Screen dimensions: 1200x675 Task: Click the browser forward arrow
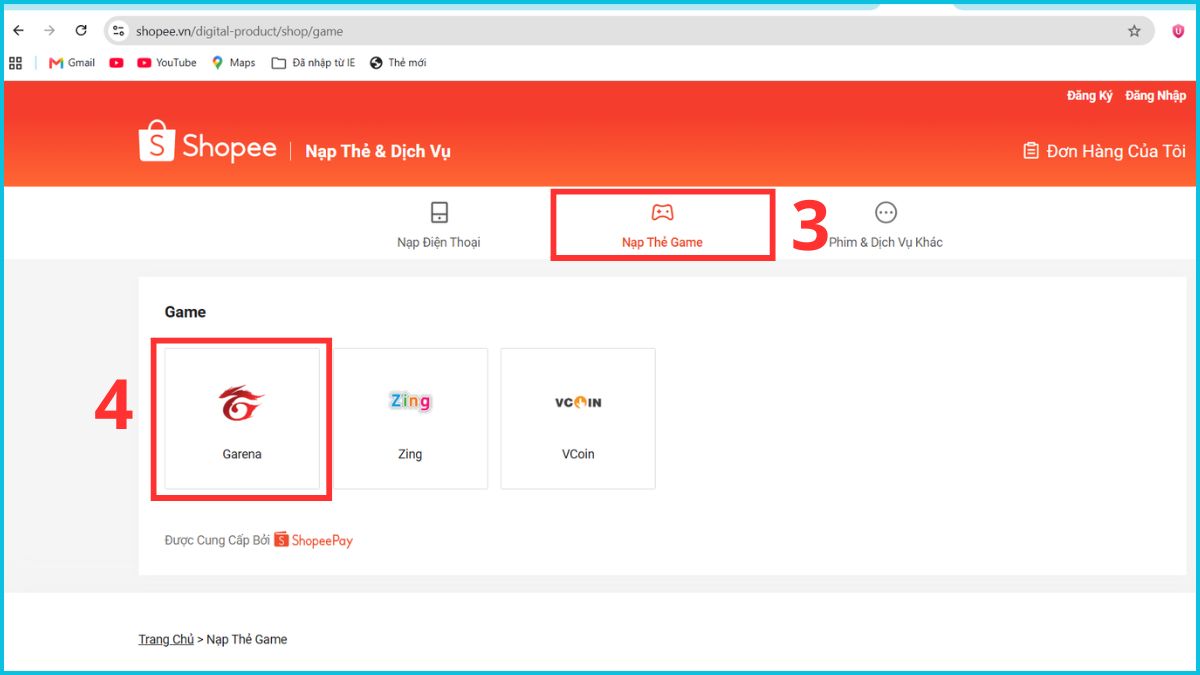[x=49, y=31]
